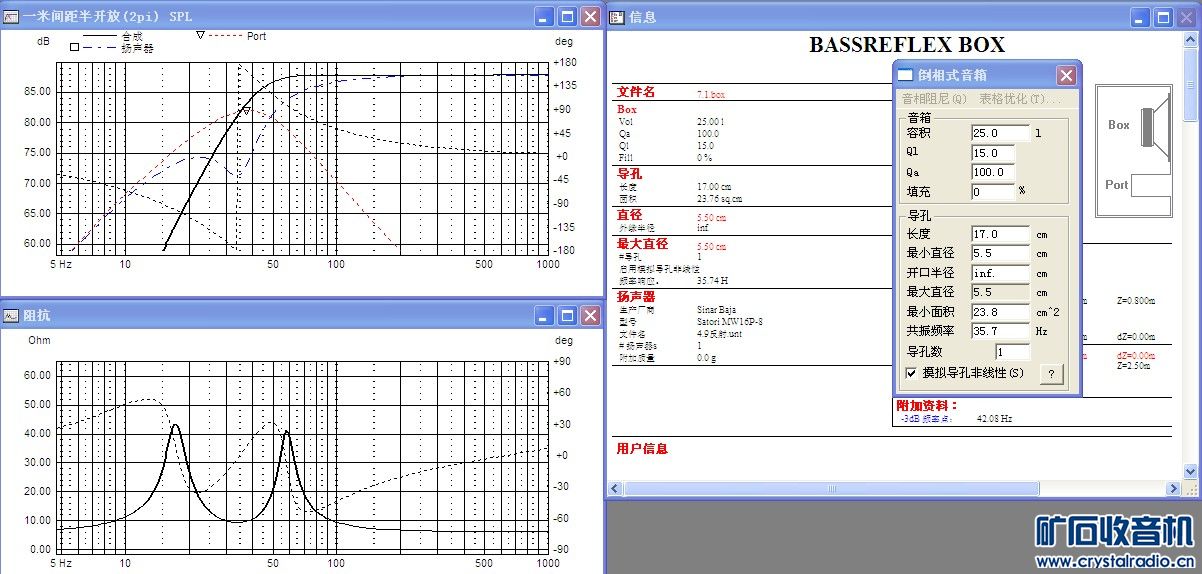Viewport: 1202px width, 574px height.
Task: Click the 导孔 section heading in info sheet
Action: (629, 174)
